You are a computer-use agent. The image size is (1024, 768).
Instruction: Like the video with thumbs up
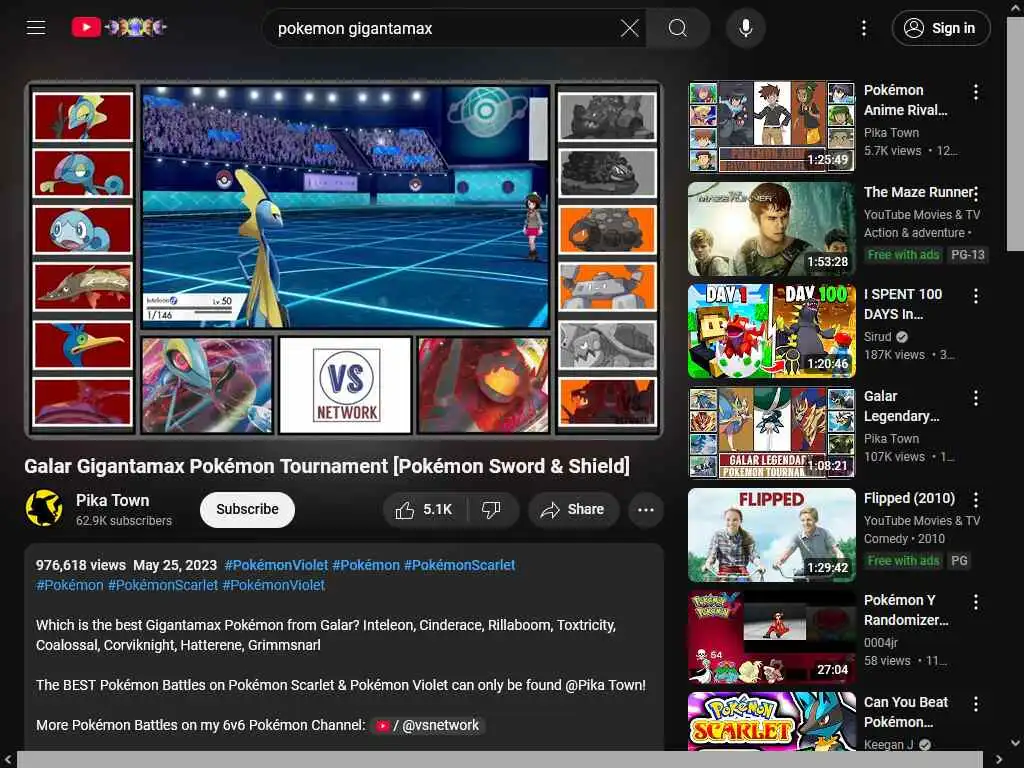pos(424,509)
